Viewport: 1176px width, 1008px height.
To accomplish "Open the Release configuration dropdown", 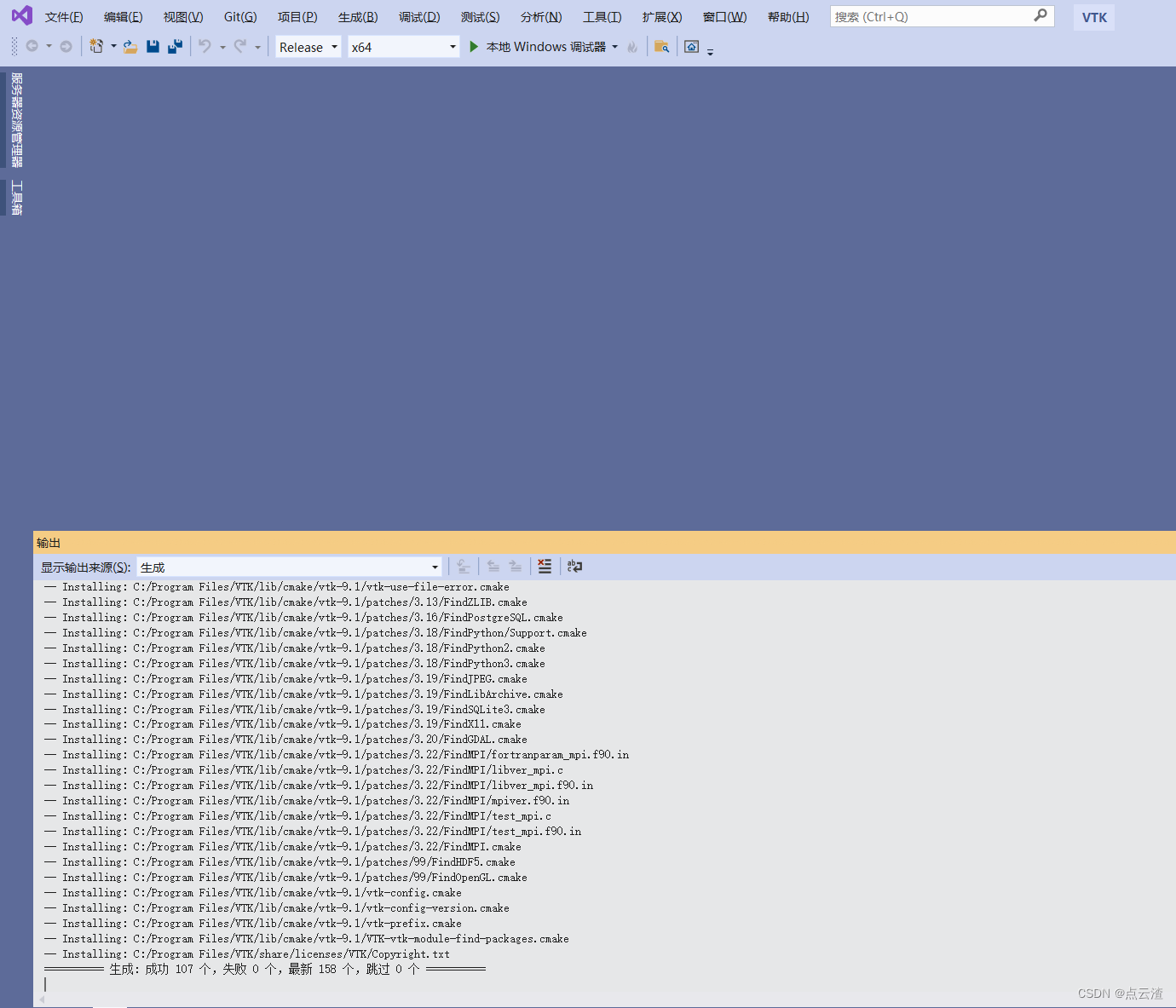I will [x=308, y=47].
